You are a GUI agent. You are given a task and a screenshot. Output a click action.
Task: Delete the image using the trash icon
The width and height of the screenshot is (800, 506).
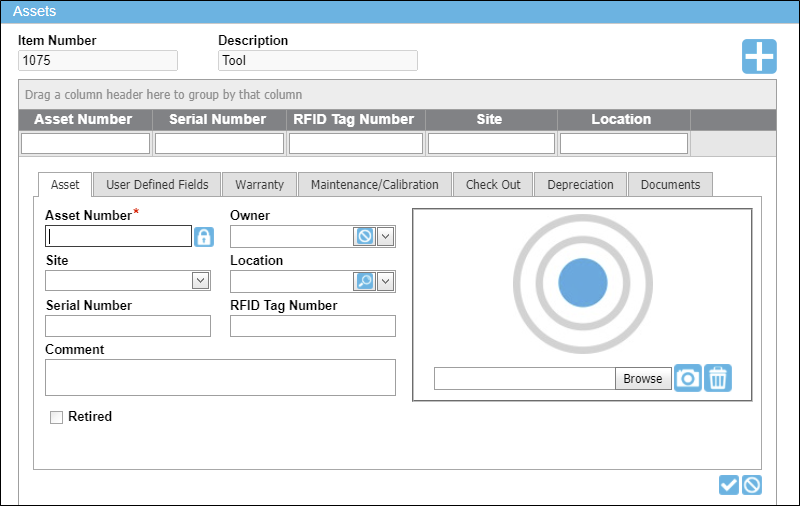pyautogui.click(x=718, y=378)
